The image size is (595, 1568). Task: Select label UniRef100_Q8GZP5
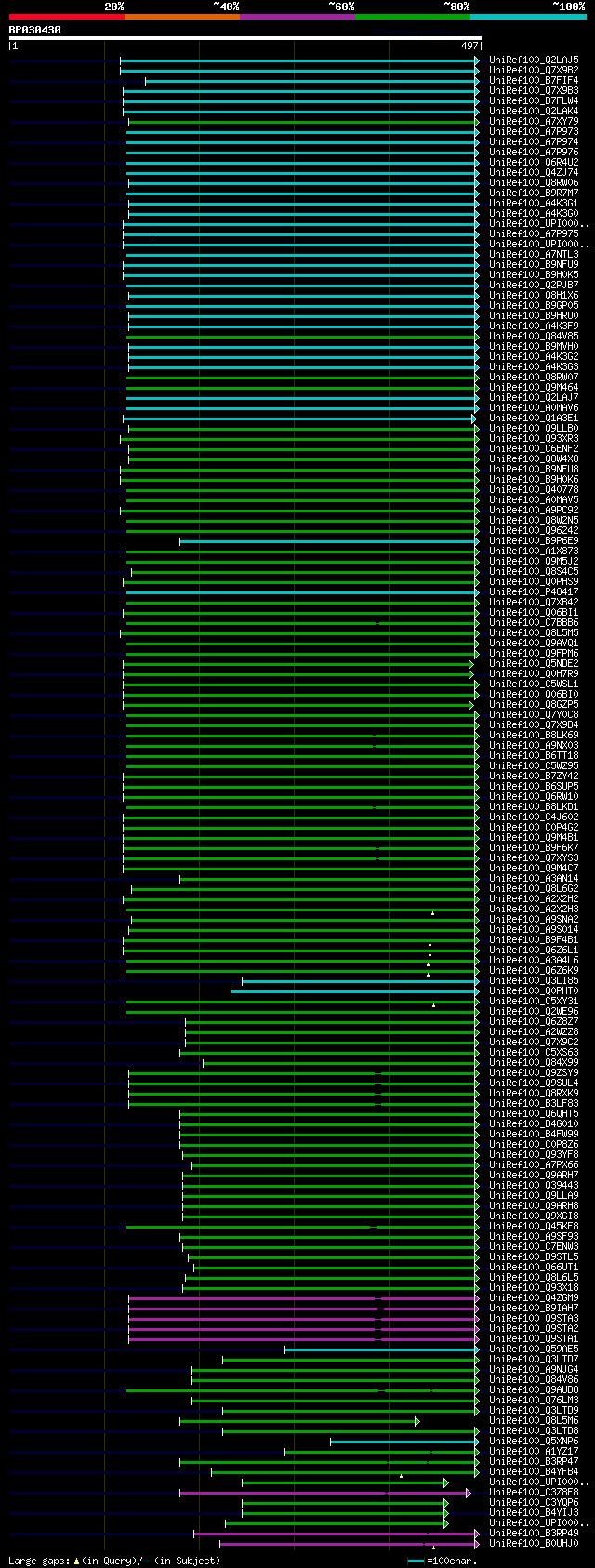[534, 704]
